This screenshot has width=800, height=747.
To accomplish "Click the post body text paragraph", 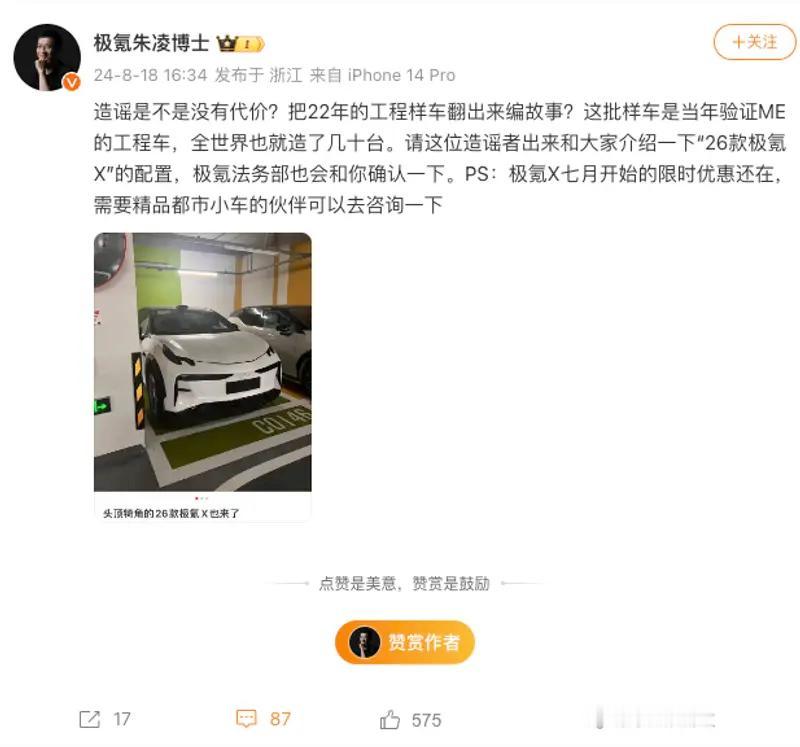I will [439, 158].
